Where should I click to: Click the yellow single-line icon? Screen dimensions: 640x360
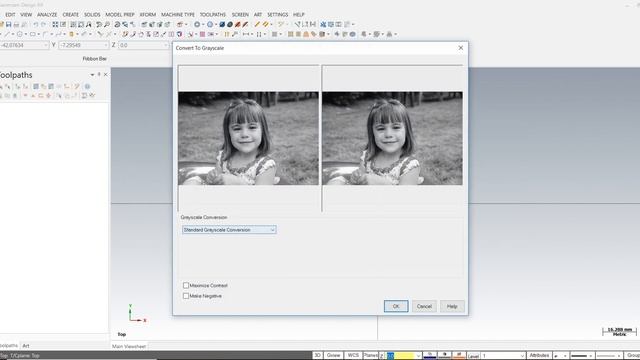pos(257,24)
